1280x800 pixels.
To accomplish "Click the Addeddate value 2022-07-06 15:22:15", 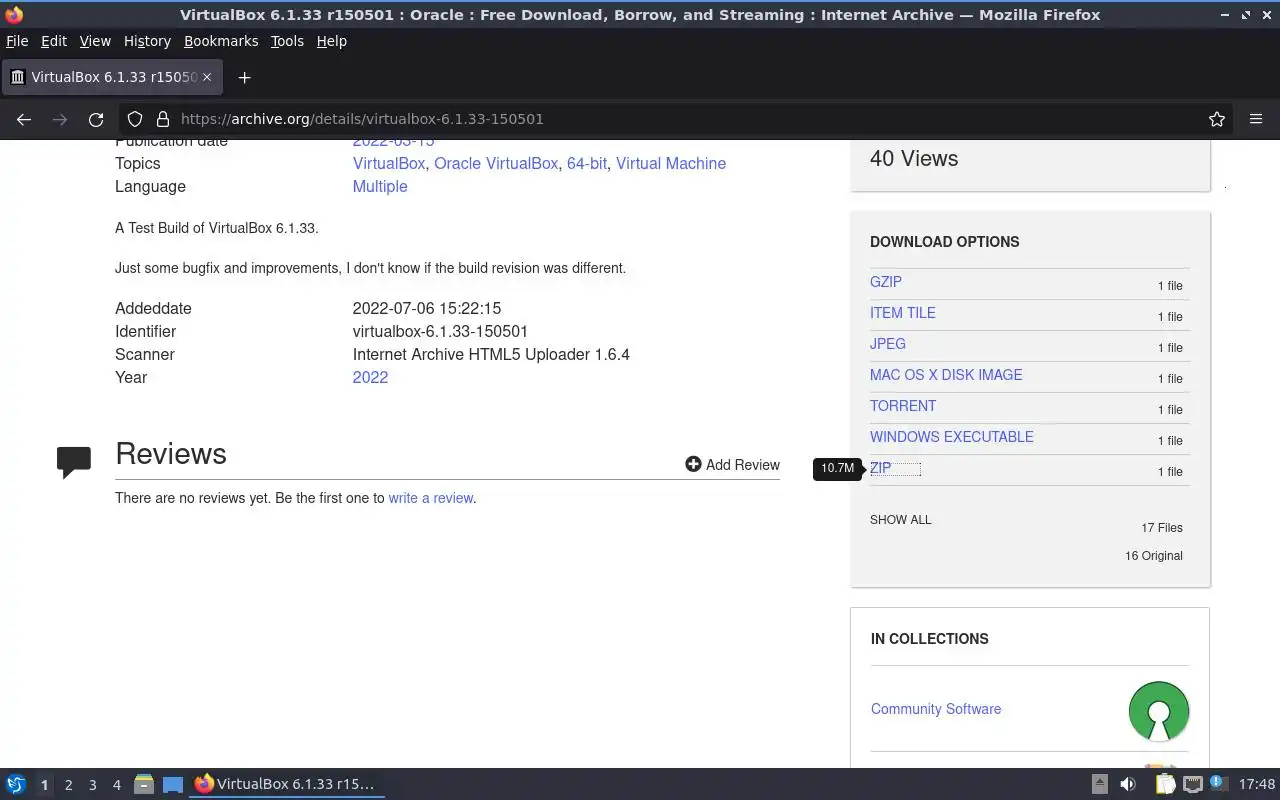I will pos(427,308).
